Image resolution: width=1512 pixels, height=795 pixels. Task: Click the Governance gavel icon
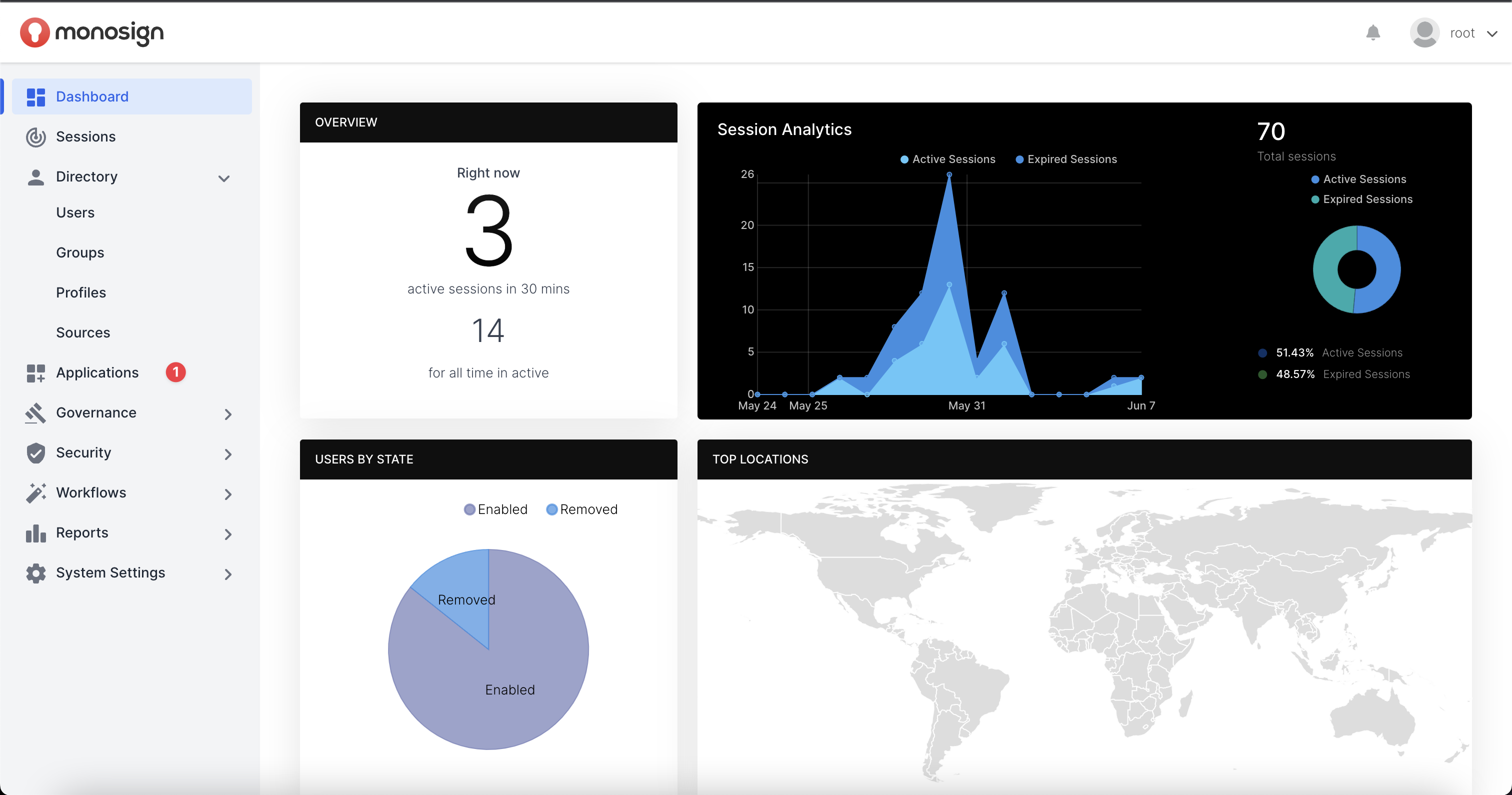click(36, 413)
